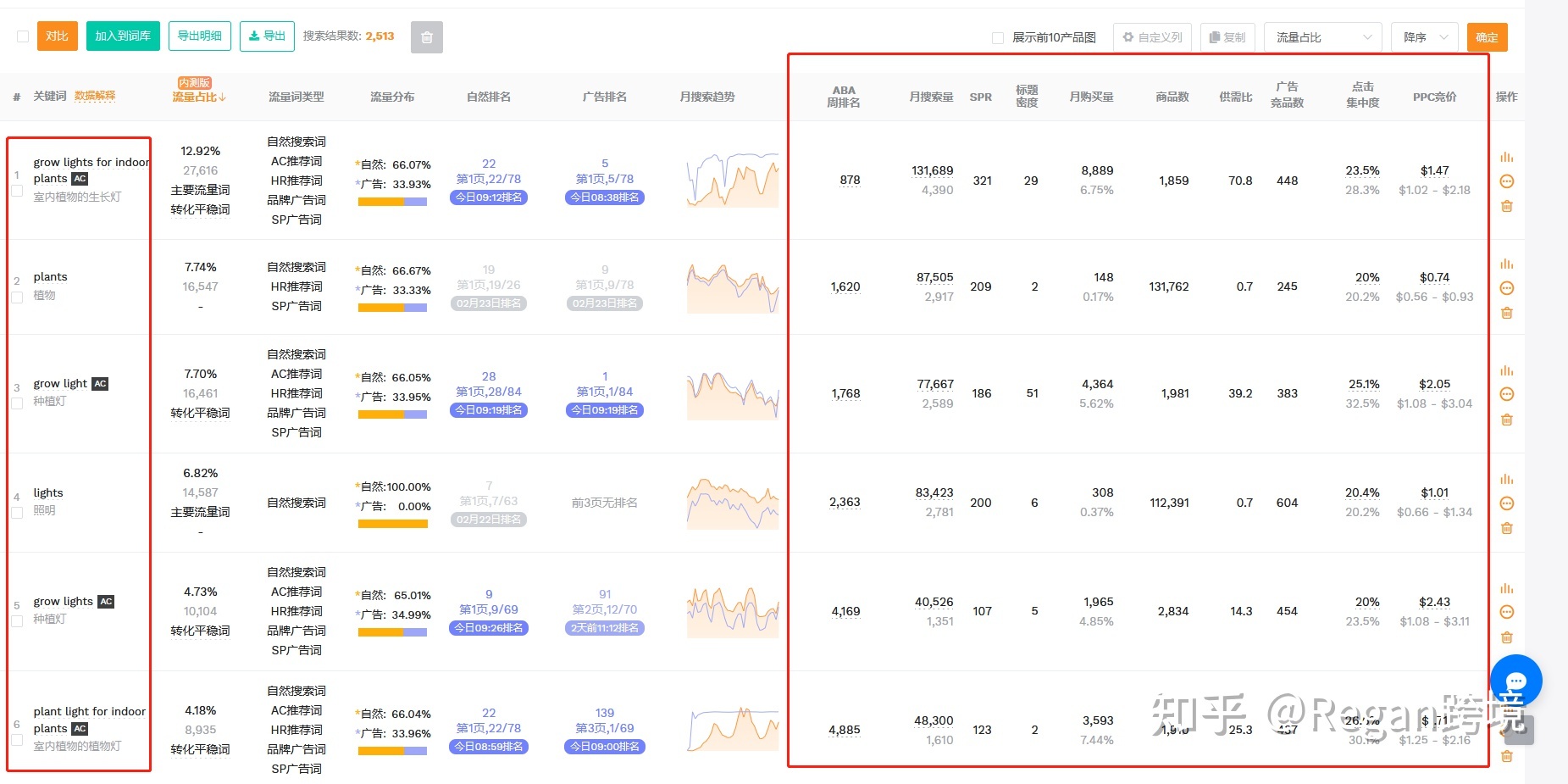Click the green 加入到词库 button

(123, 36)
